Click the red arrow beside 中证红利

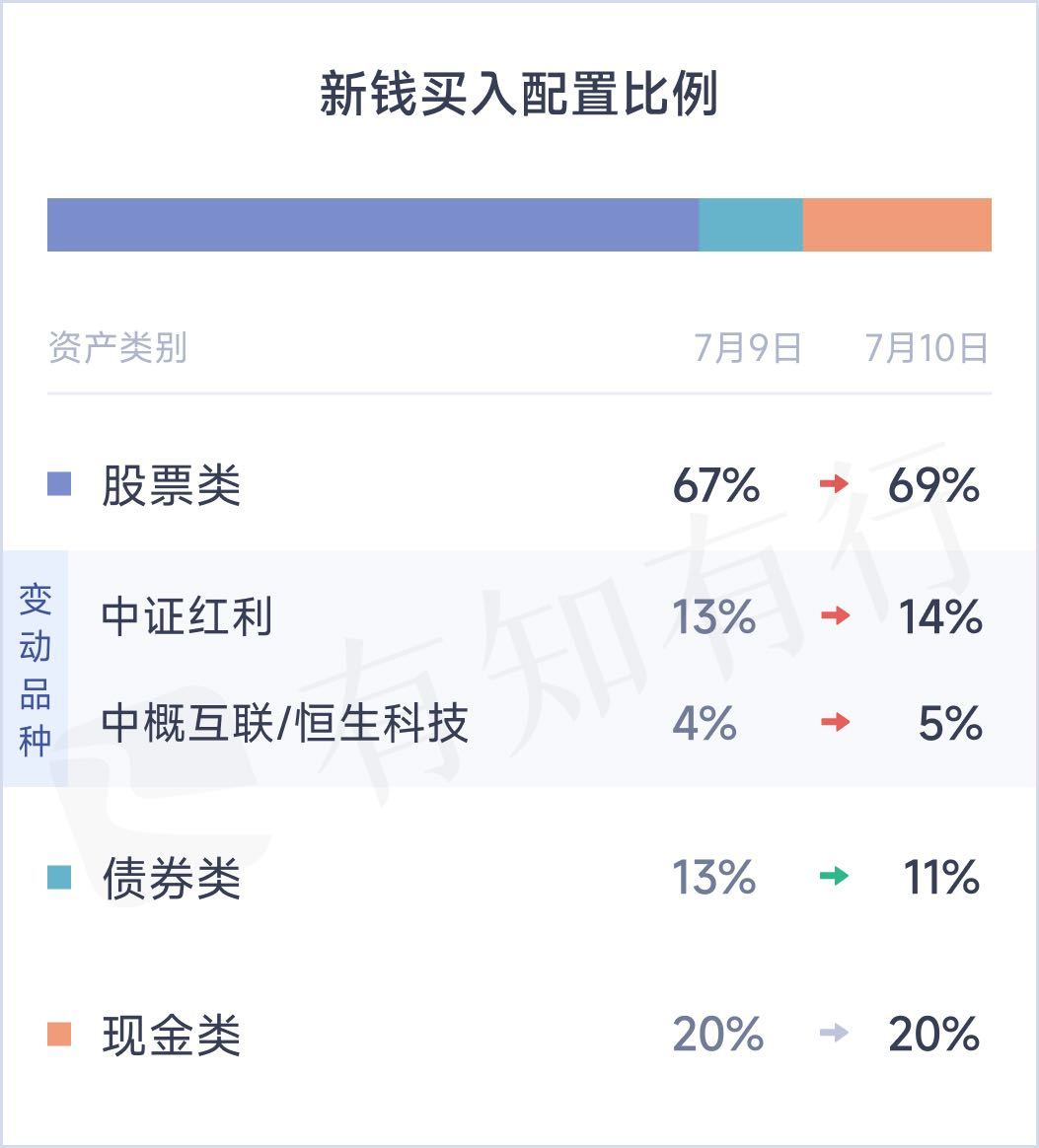pos(835,615)
